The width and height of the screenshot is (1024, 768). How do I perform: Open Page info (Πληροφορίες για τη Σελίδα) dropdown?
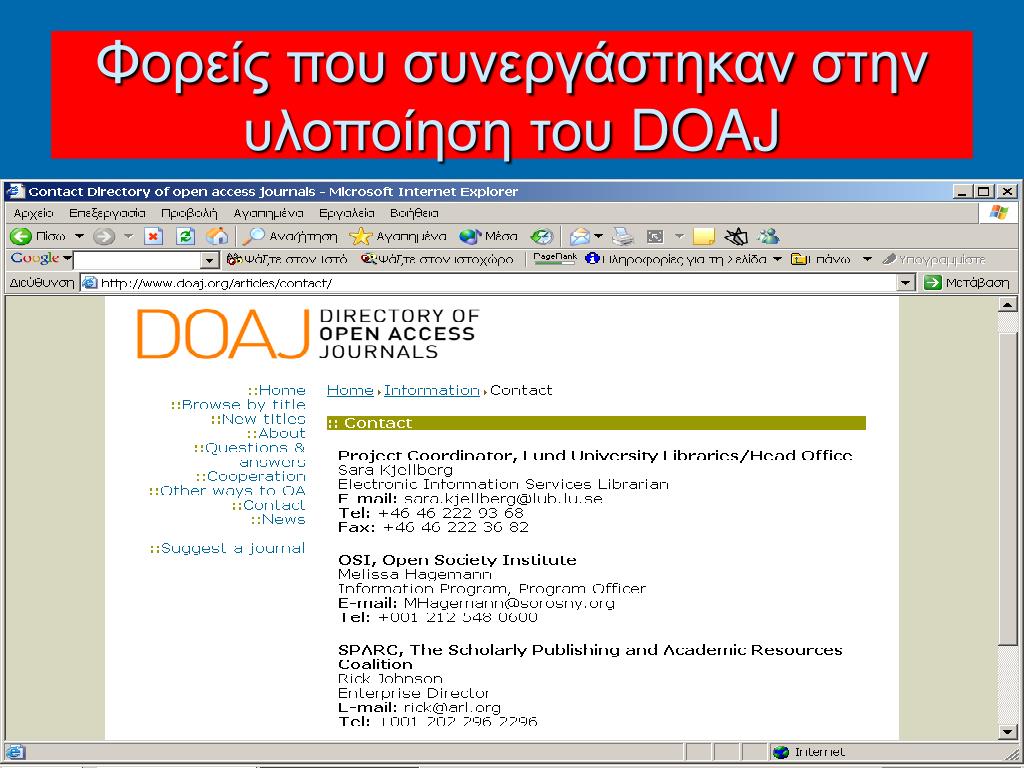pos(683,259)
